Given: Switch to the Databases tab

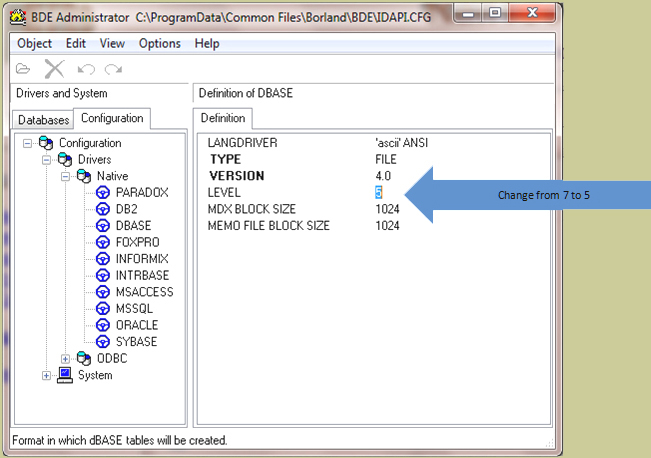Looking at the screenshot, I should click(43, 120).
